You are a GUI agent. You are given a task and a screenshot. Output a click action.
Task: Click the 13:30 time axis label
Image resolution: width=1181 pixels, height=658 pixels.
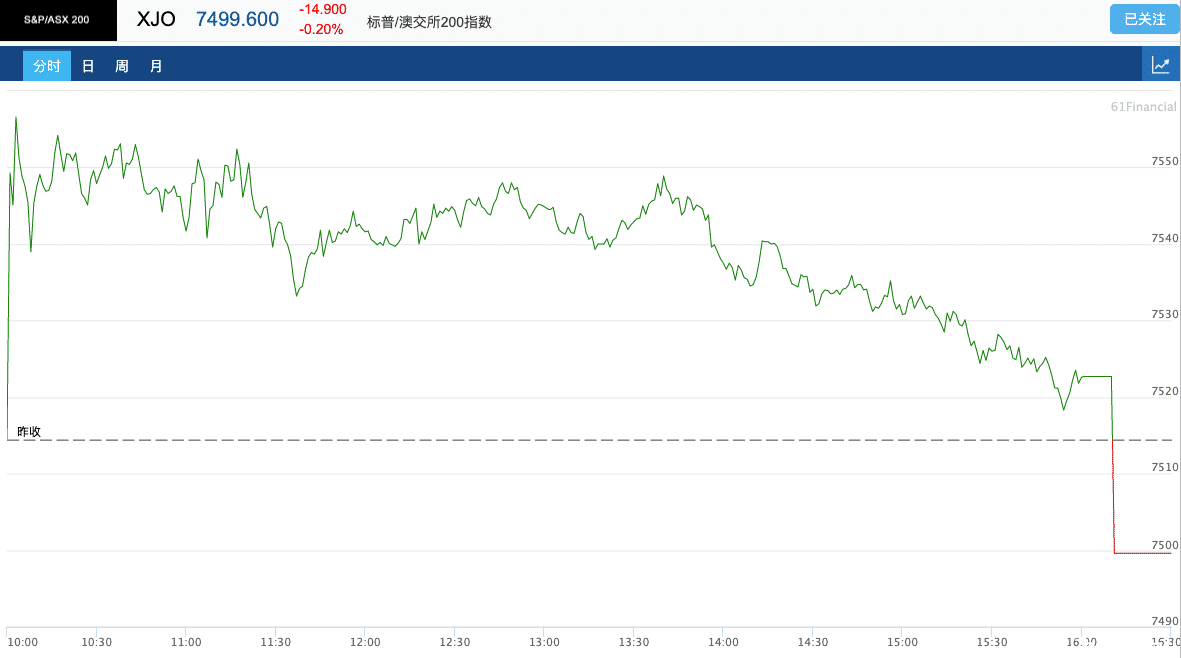coord(634,642)
